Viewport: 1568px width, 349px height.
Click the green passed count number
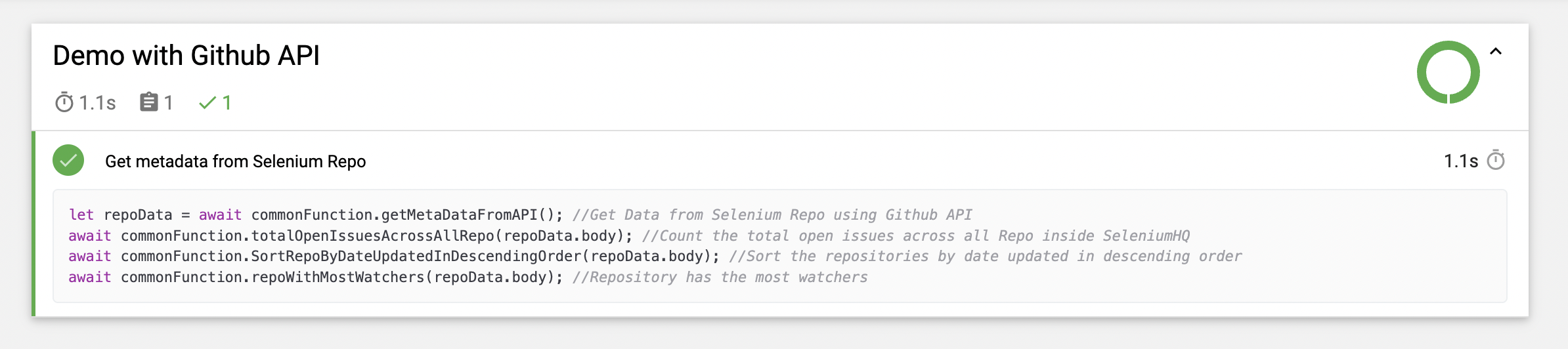coord(227,103)
